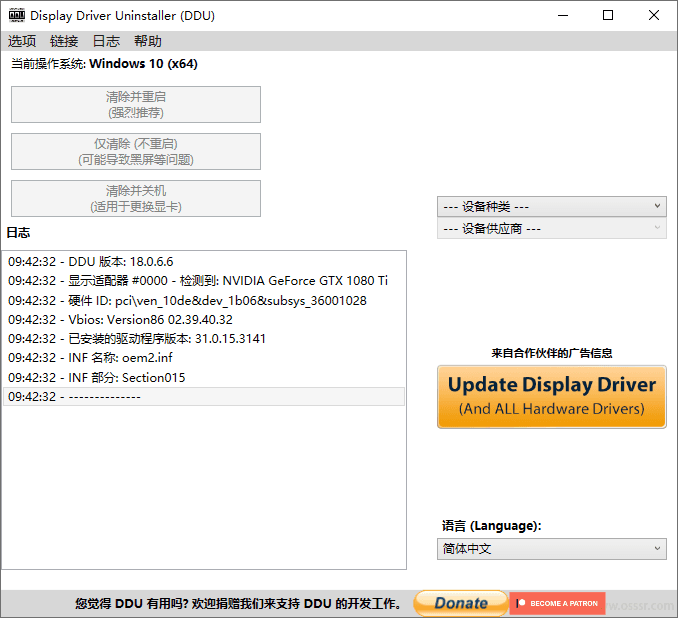Open the 简体中文 language dropdown
This screenshot has width=678, height=618.
tap(551, 549)
